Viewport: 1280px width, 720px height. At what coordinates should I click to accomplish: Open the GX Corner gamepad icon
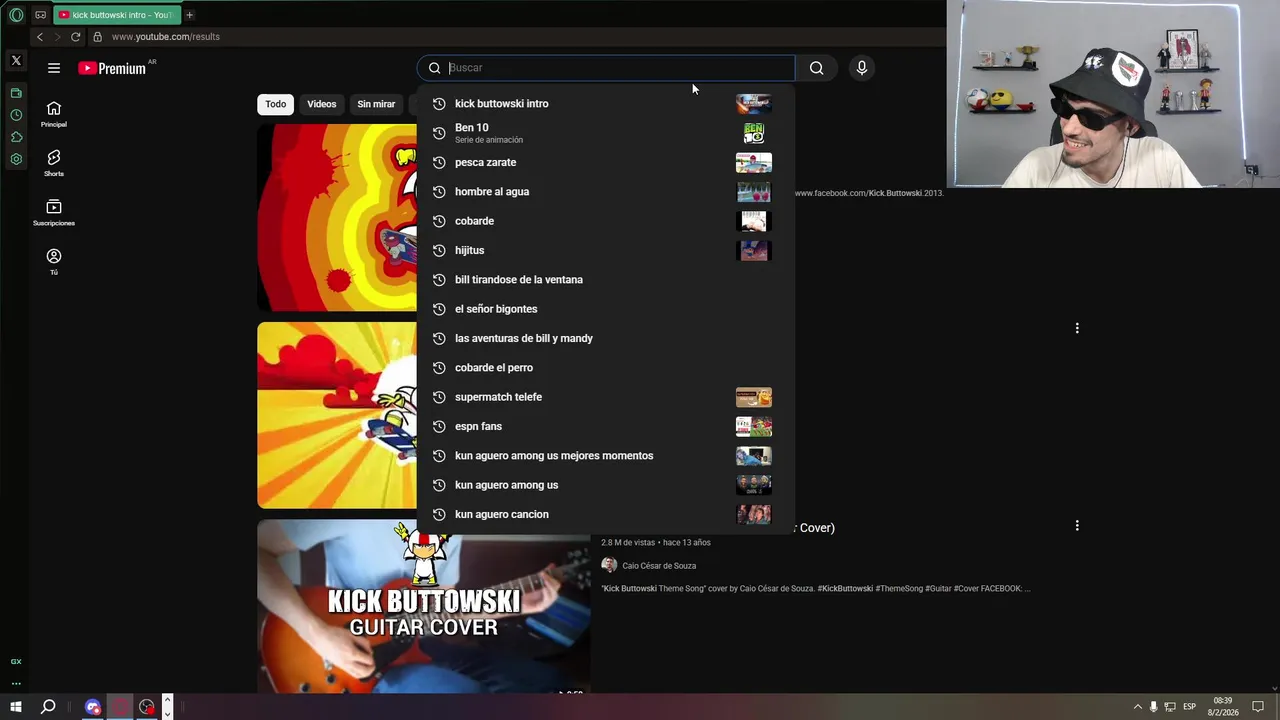[40, 15]
